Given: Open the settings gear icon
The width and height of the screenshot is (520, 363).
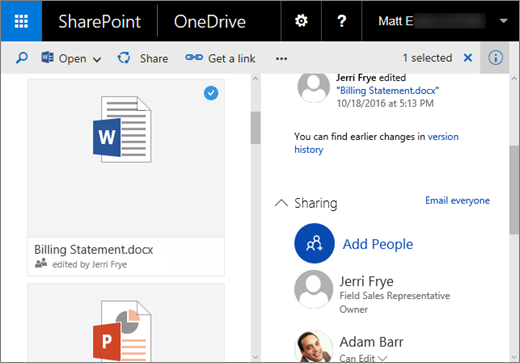Looking at the screenshot, I should [x=301, y=21].
